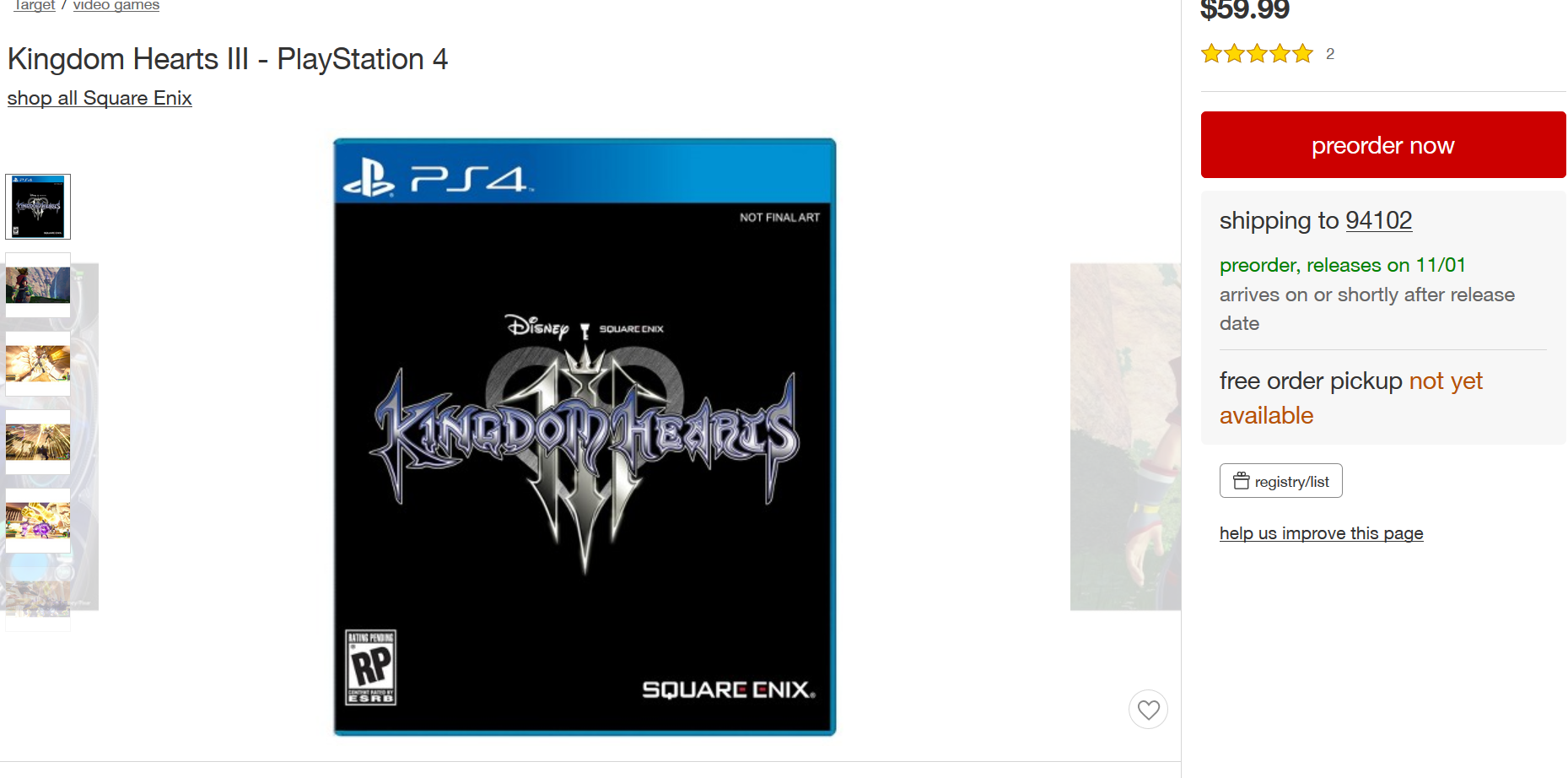Click the preorder now button
This screenshot has width=1568, height=778.
[1383, 145]
